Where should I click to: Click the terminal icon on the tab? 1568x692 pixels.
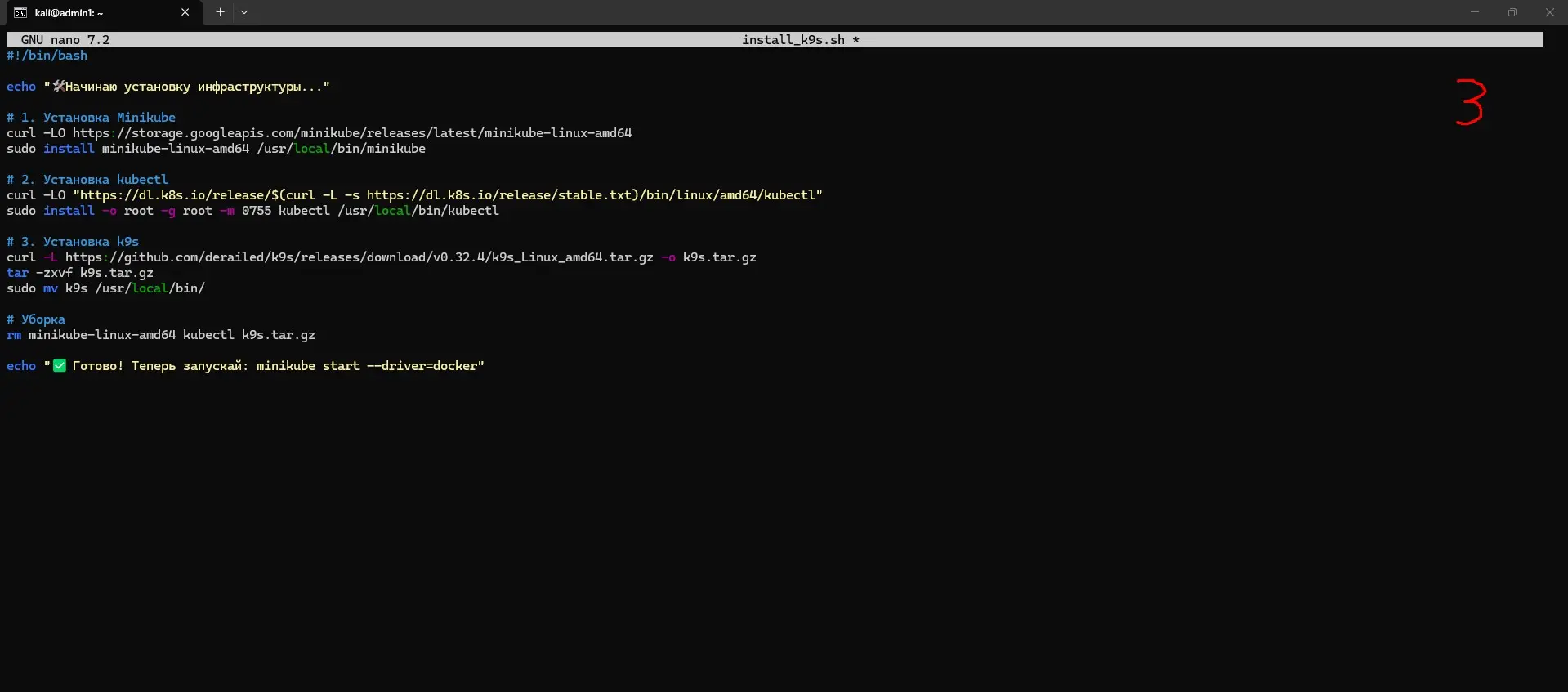coord(20,13)
